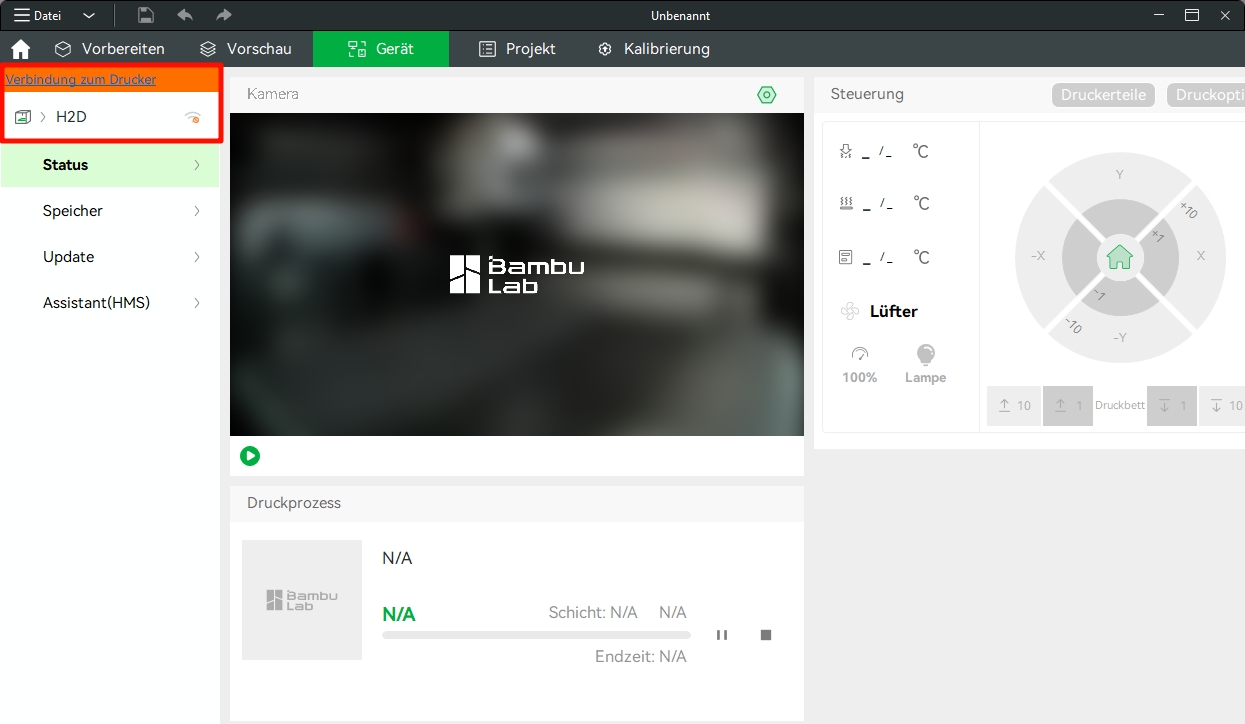The image size is (1245, 724).
Task: Click the redo arrow icon
Action: pyautogui.click(x=224, y=15)
